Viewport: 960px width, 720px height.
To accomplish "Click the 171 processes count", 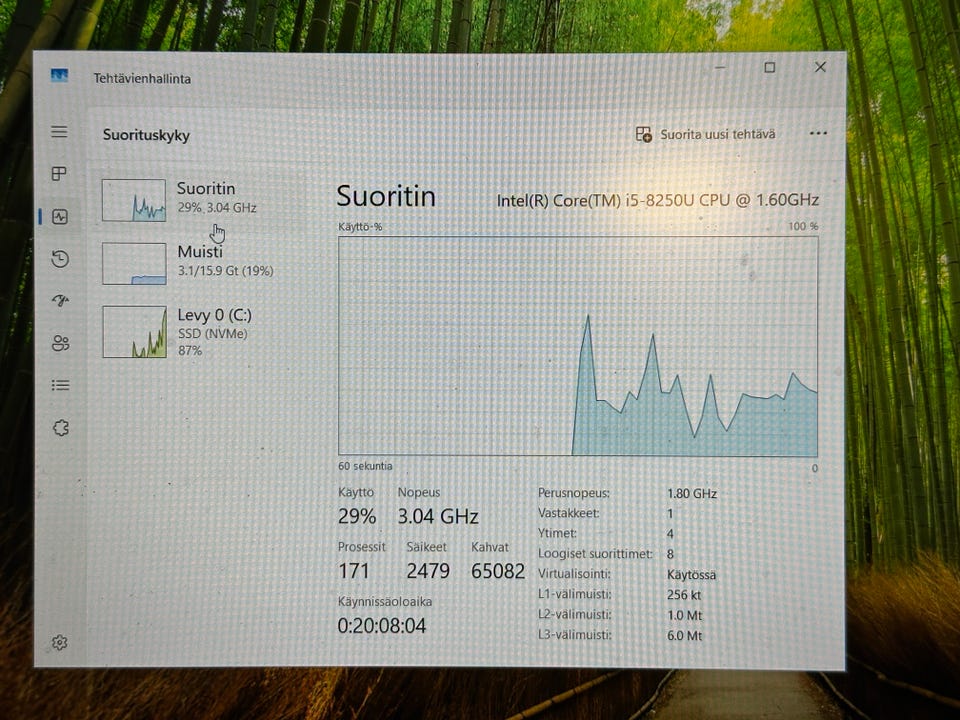I will pyautogui.click(x=354, y=571).
